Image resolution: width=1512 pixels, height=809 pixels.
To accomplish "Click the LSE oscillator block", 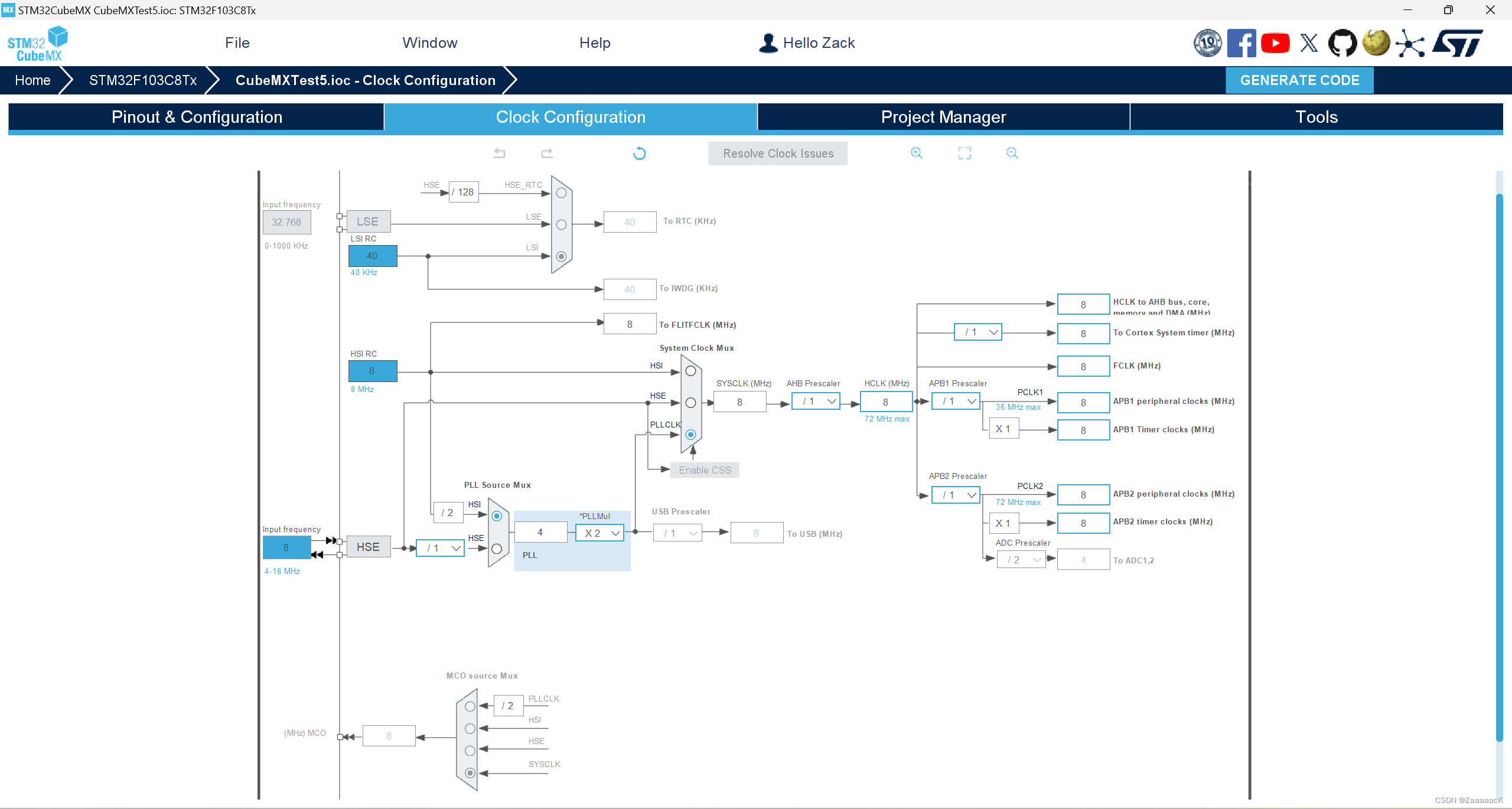I will click(x=368, y=221).
